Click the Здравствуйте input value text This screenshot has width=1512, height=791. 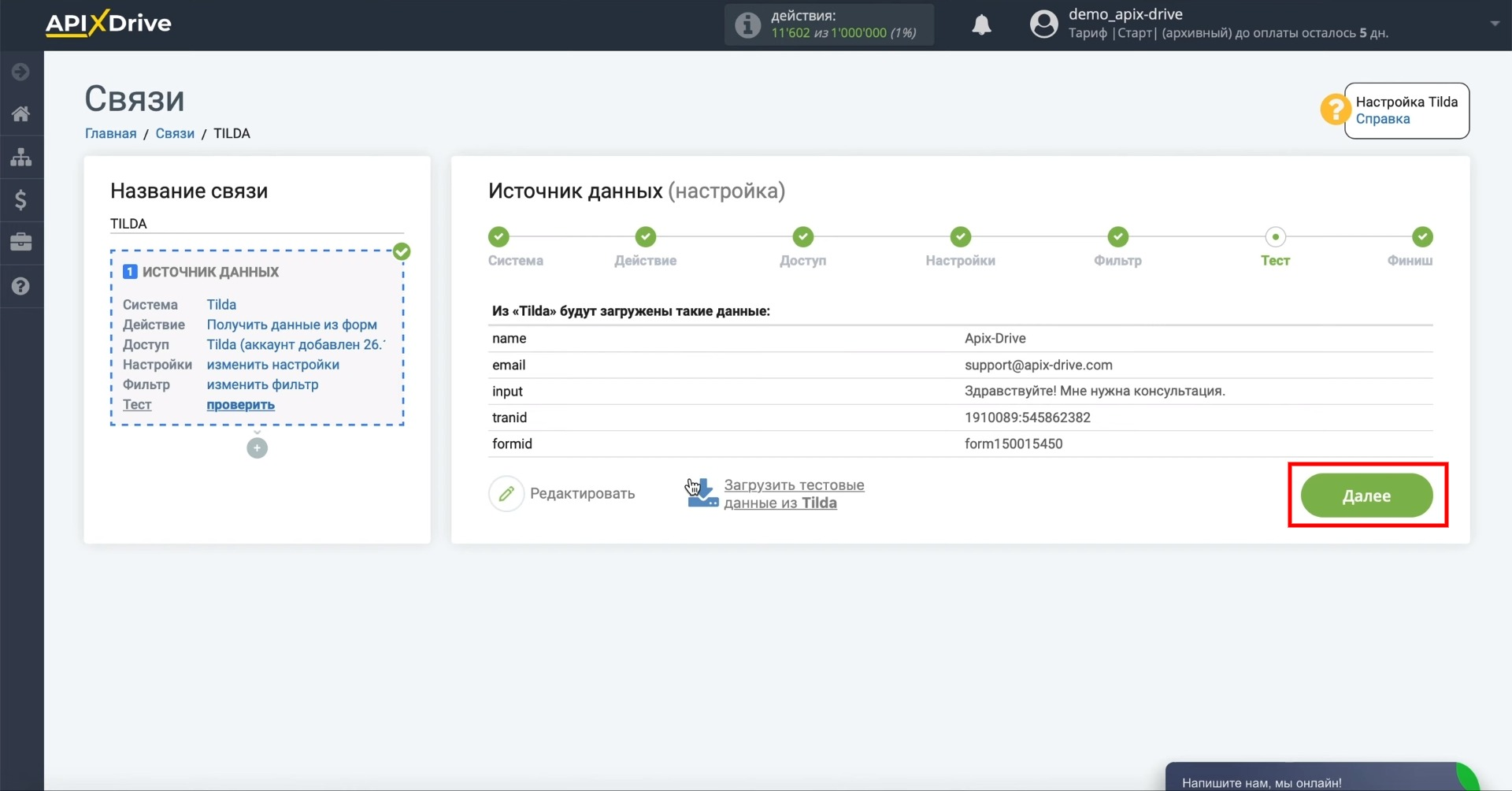click(1095, 392)
